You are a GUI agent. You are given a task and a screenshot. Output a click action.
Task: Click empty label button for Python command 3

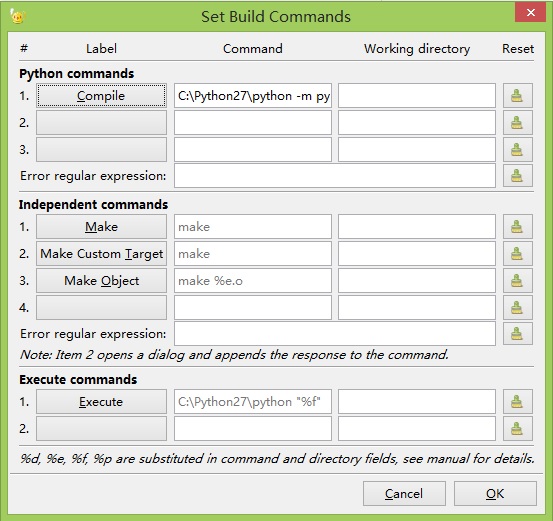101,150
